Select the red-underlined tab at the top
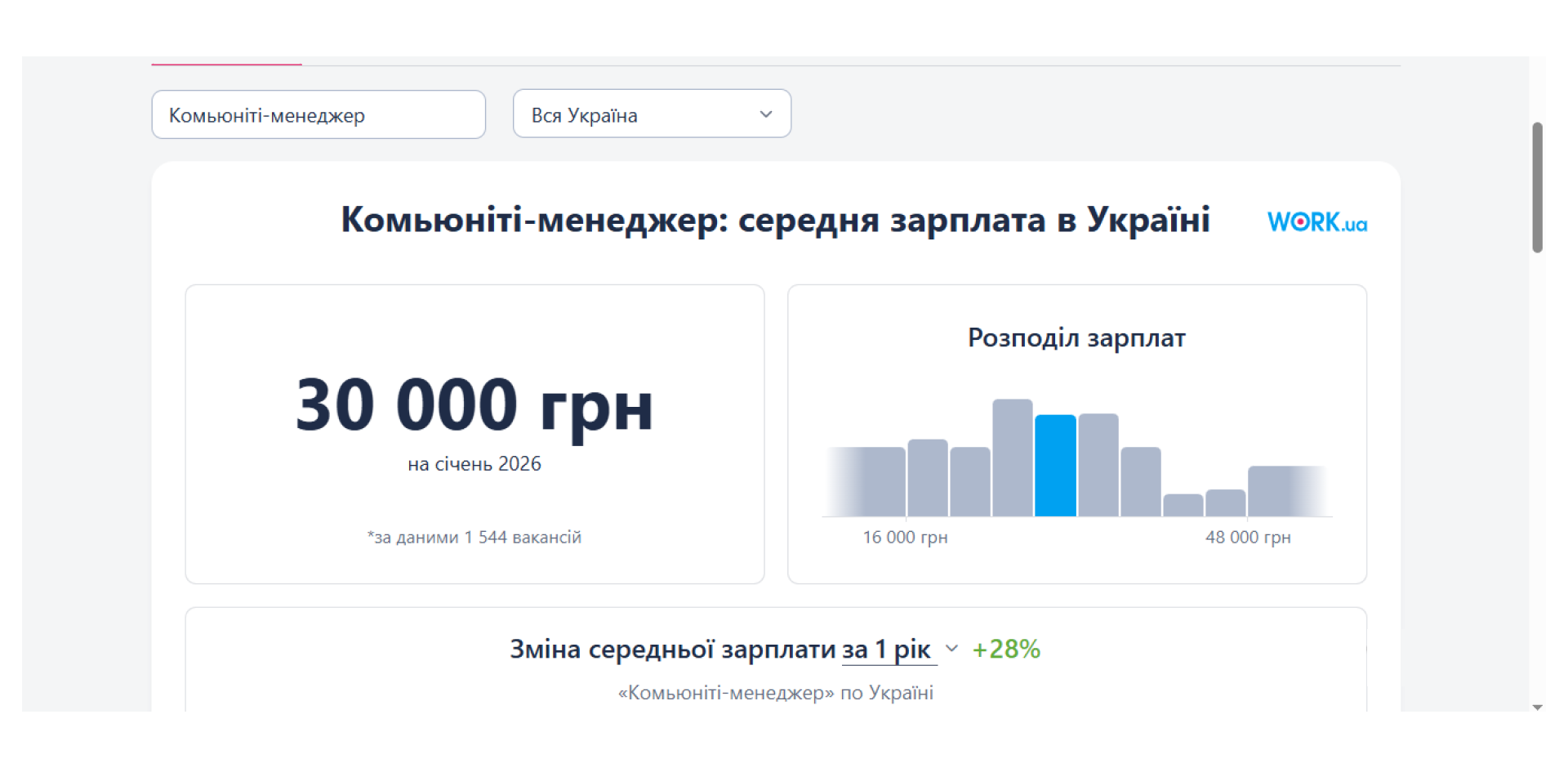The height and width of the screenshot is (768, 1568). pyautogui.click(x=226, y=61)
